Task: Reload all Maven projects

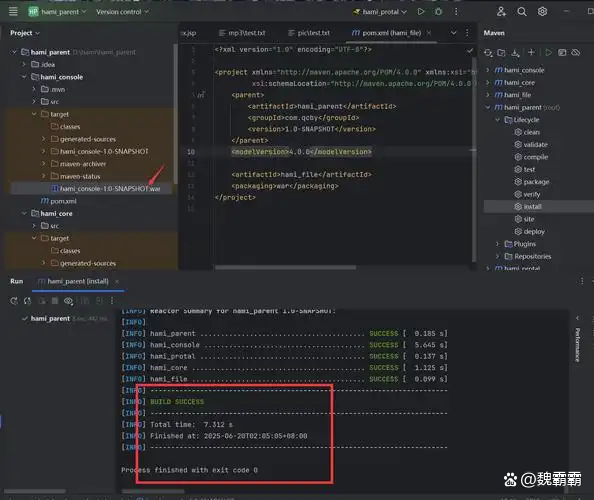Action: tap(488, 53)
